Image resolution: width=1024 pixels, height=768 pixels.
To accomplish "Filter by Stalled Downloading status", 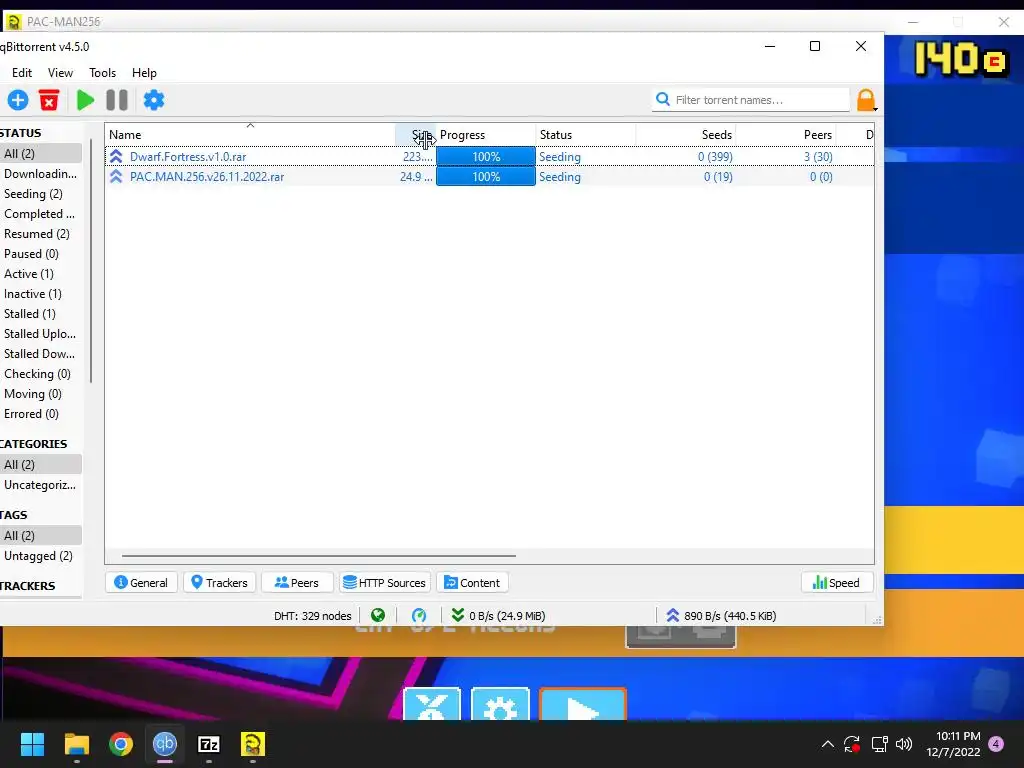I will (40, 353).
